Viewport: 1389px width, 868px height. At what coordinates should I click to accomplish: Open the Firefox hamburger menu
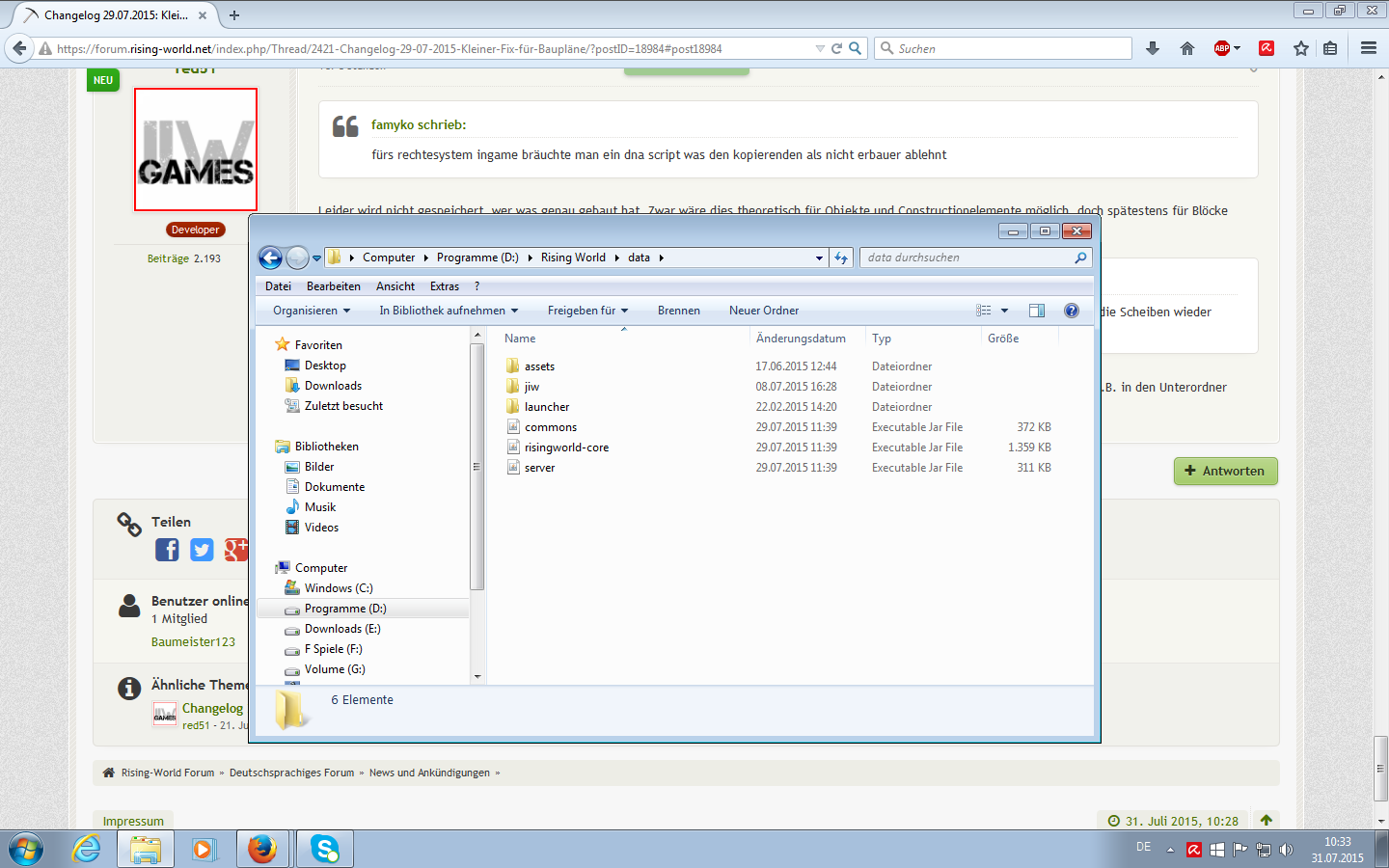1368,48
